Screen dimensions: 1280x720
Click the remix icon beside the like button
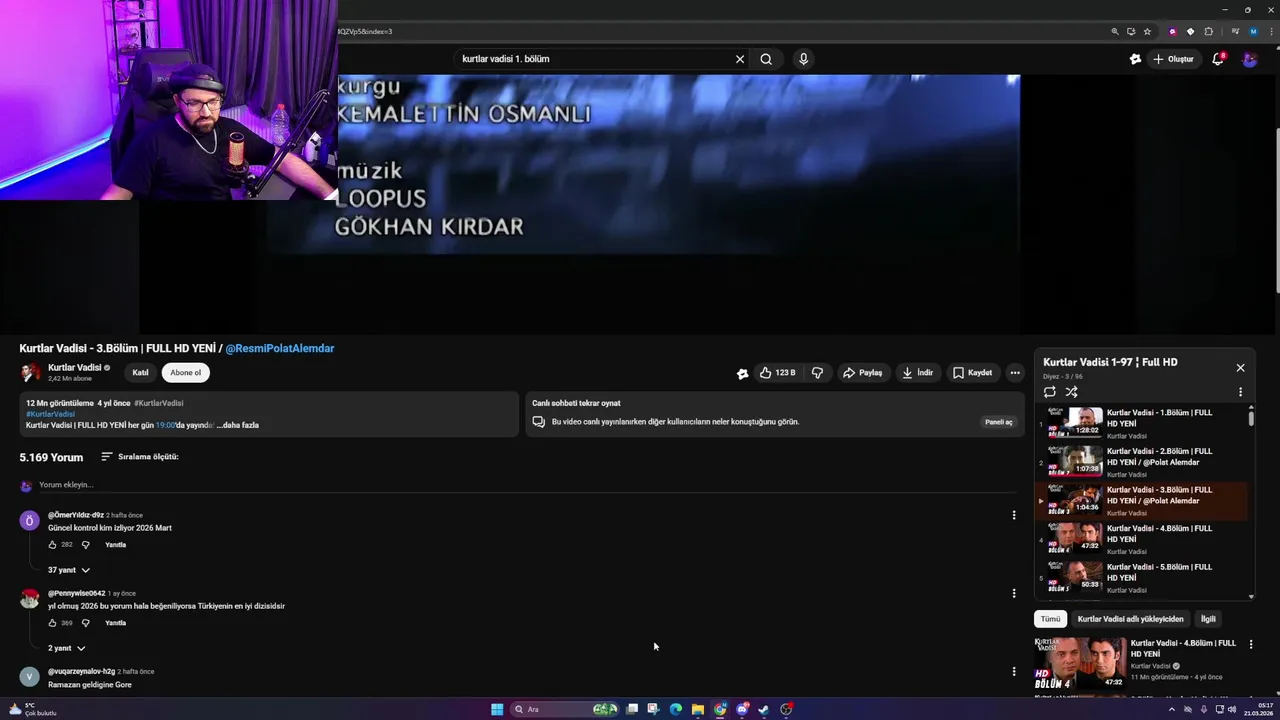pyautogui.click(x=742, y=373)
